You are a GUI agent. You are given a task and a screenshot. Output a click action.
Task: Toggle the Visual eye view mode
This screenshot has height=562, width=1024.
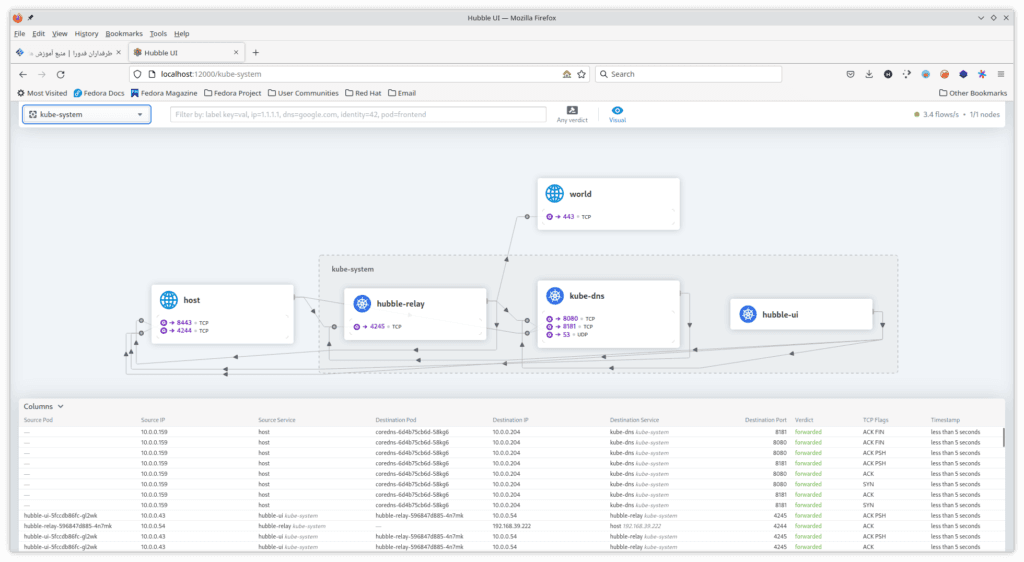618,114
